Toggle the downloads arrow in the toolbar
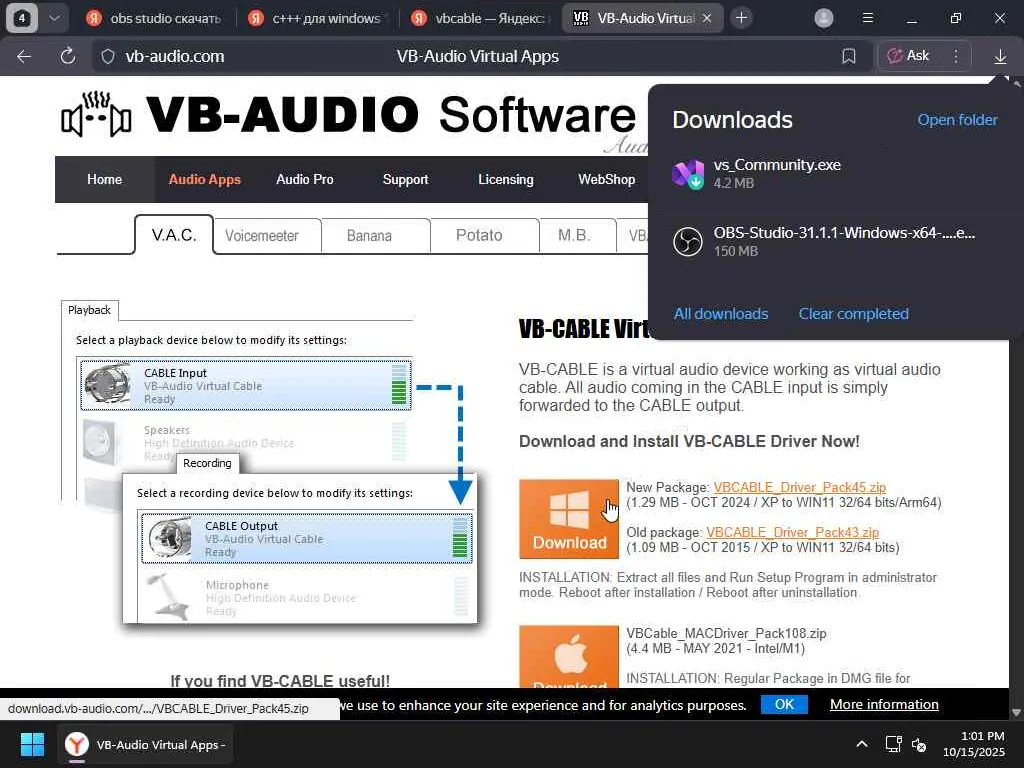This screenshot has width=1024, height=768. click(x=1000, y=57)
